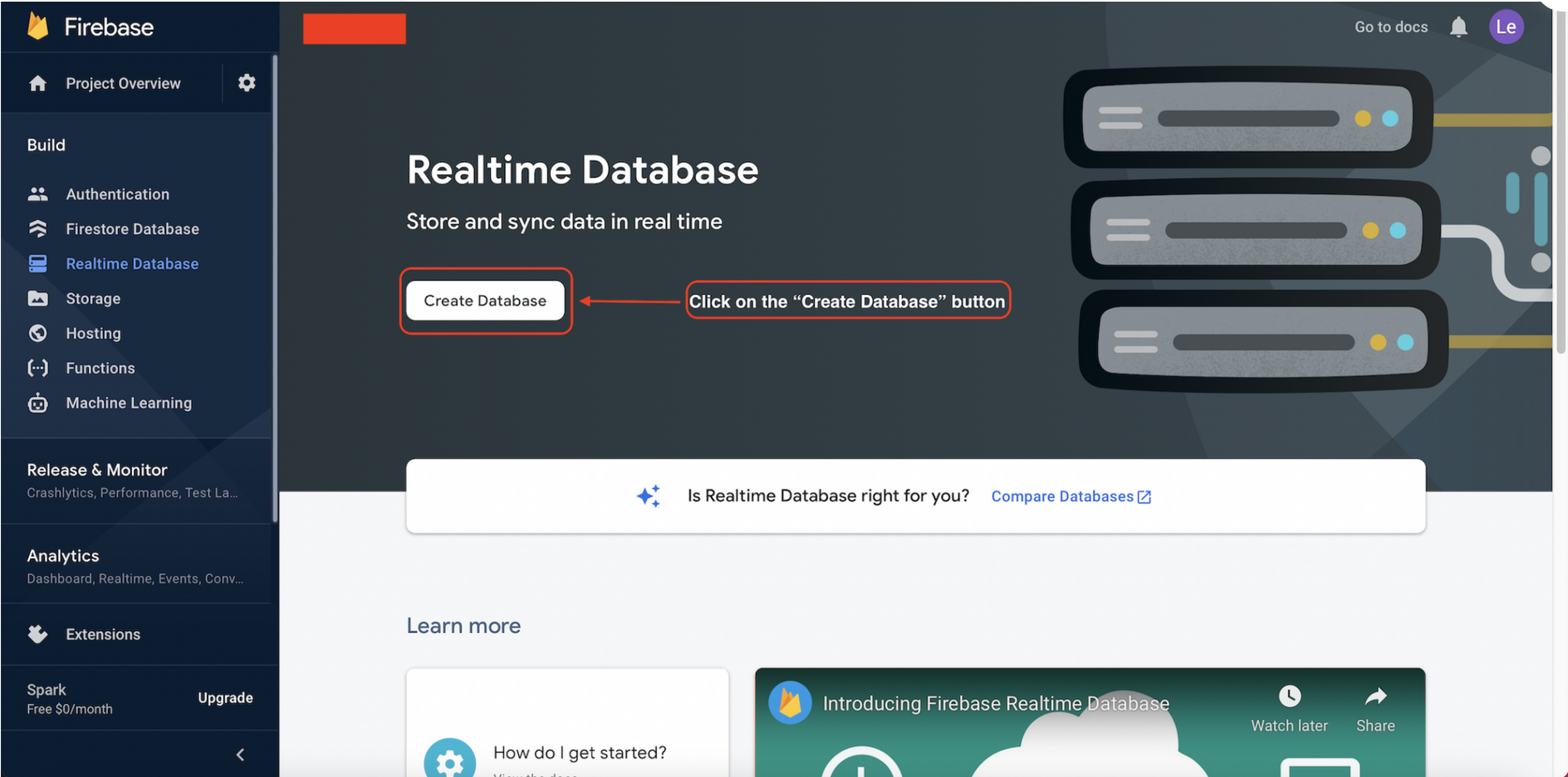This screenshot has height=777, width=1568.
Task: Click the Functions brackets icon
Action: (x=37, y=368)
